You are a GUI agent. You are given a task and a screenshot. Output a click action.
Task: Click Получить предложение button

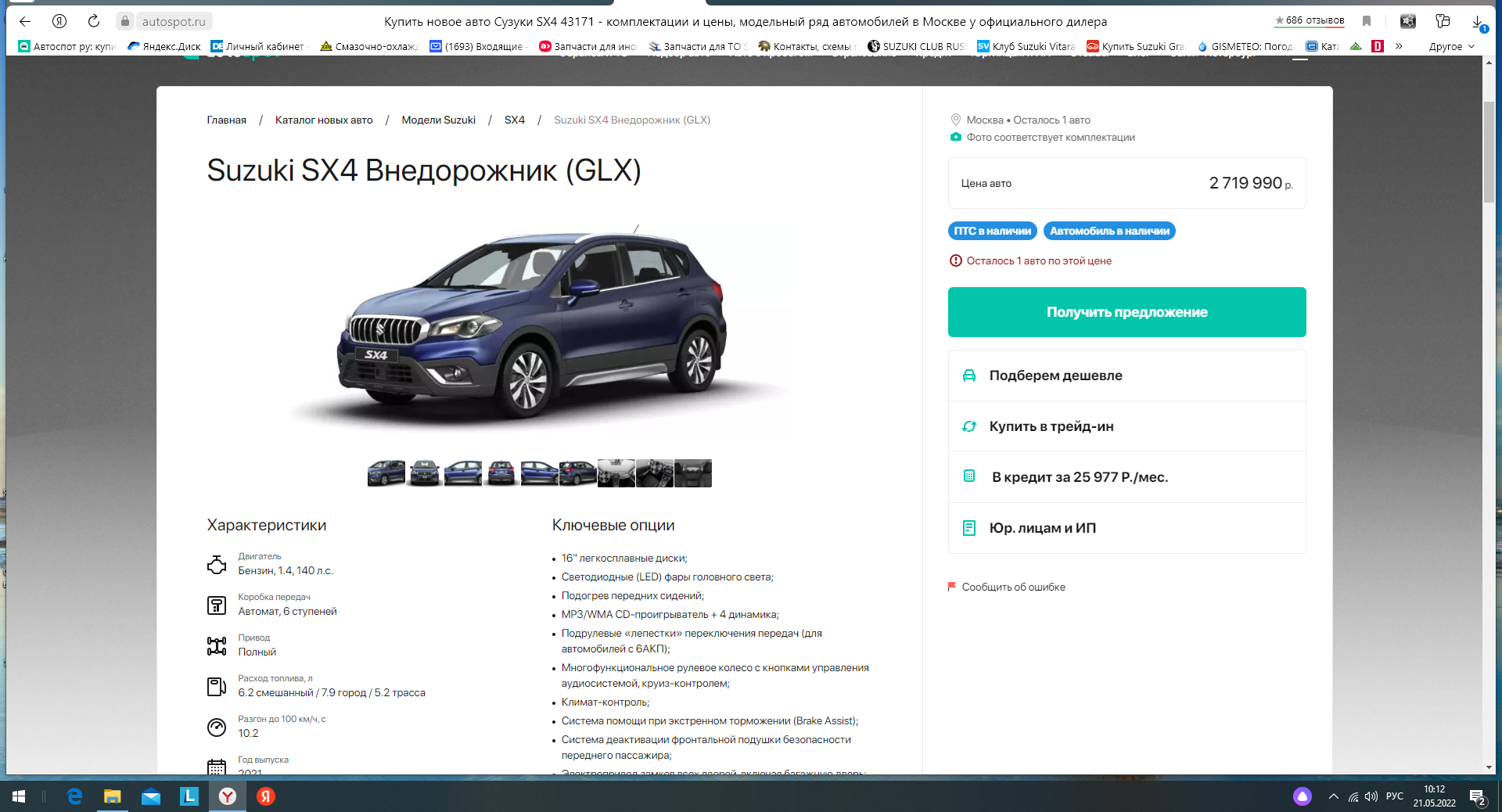(x=1126, y=312)
